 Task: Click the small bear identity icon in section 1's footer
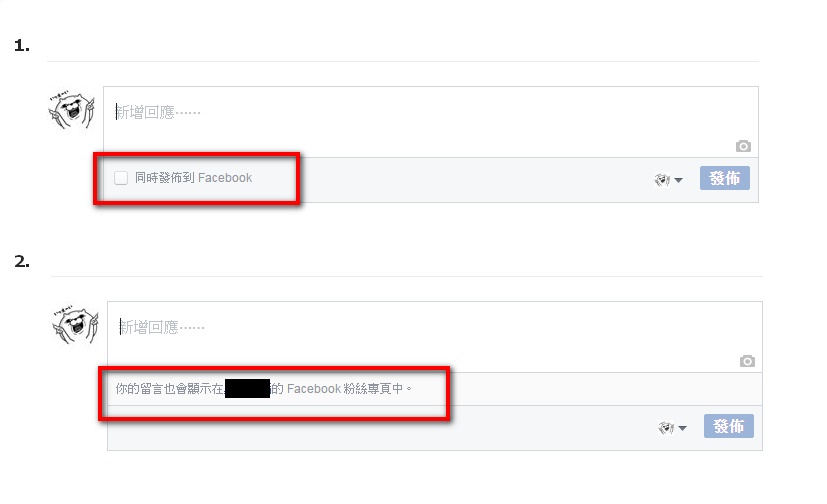662,180
